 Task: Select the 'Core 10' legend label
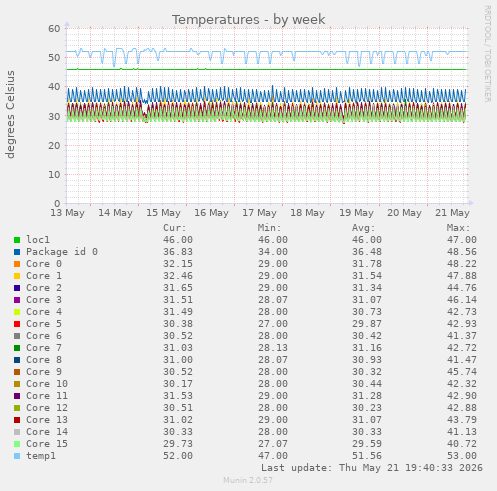tap(47, 384)
